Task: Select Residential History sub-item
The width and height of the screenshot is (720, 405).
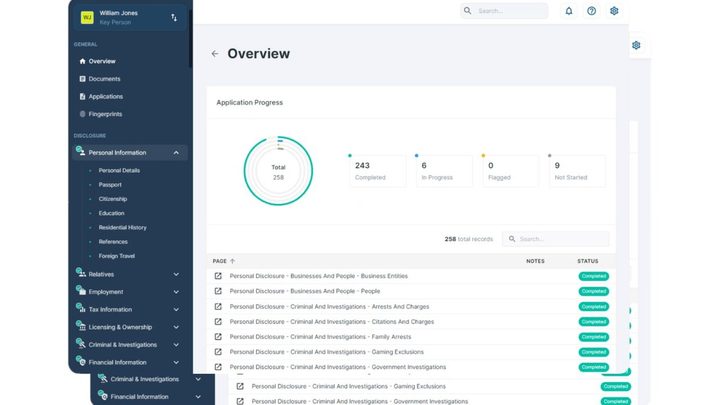Action: [x=123, y=227]
